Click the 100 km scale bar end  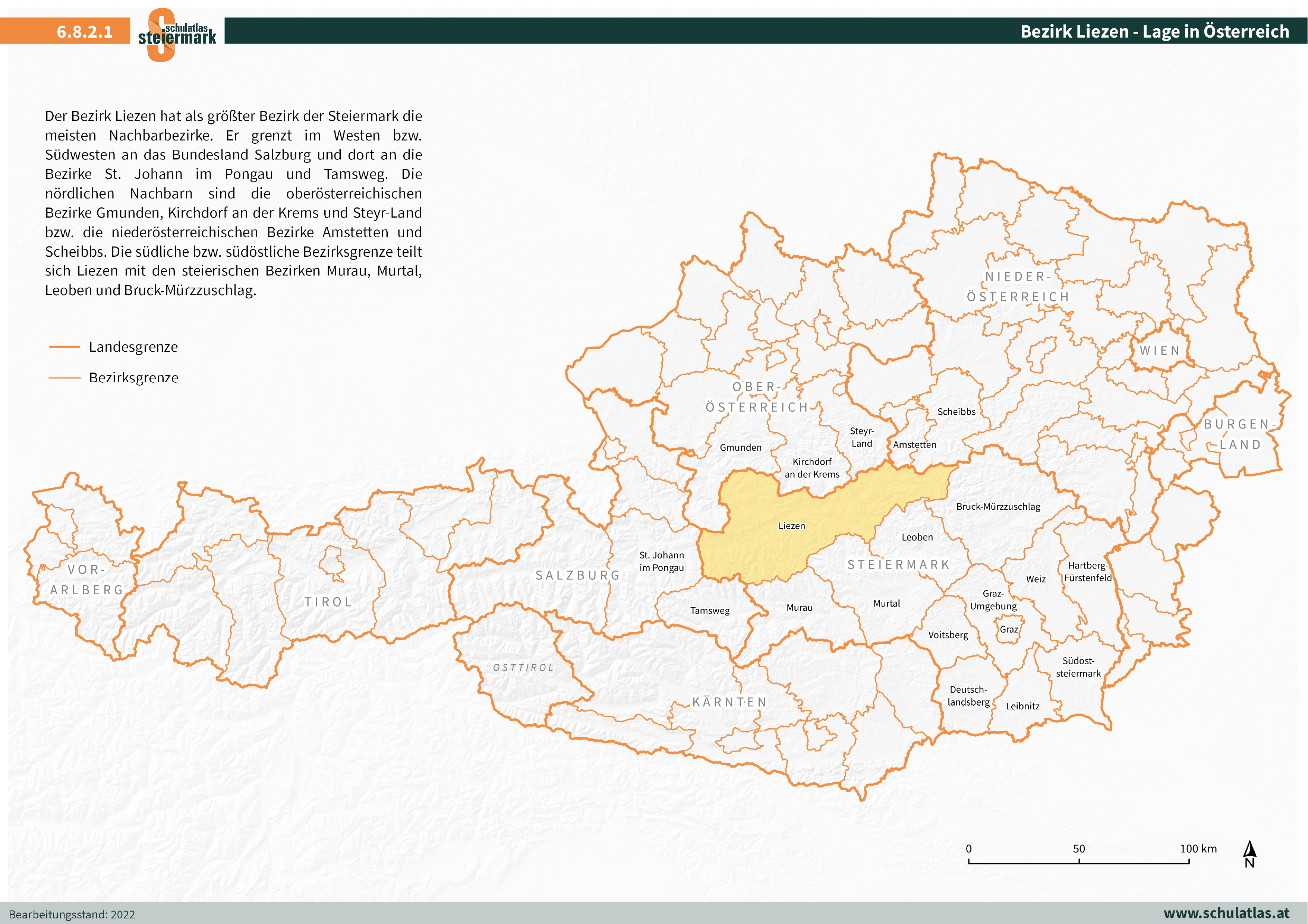coord(1189,862)
